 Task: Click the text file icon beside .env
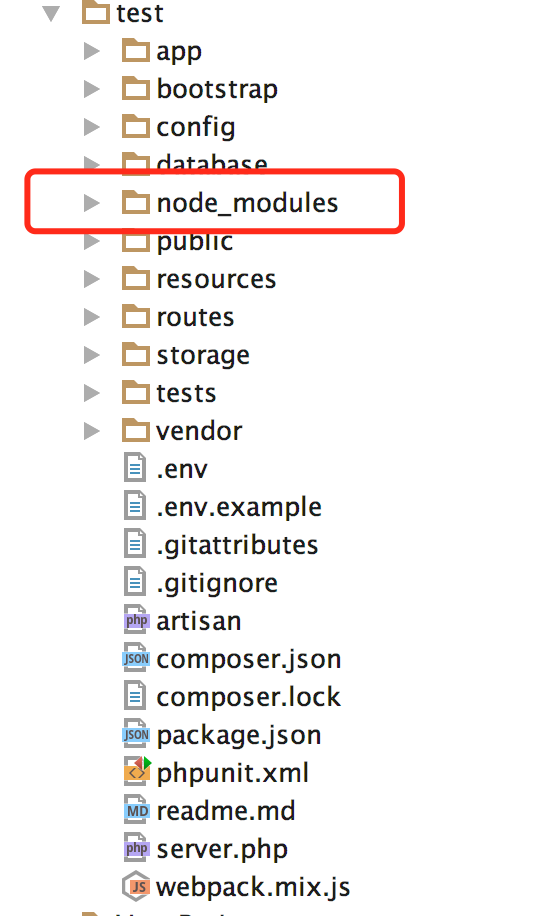[x=135, y=468]
